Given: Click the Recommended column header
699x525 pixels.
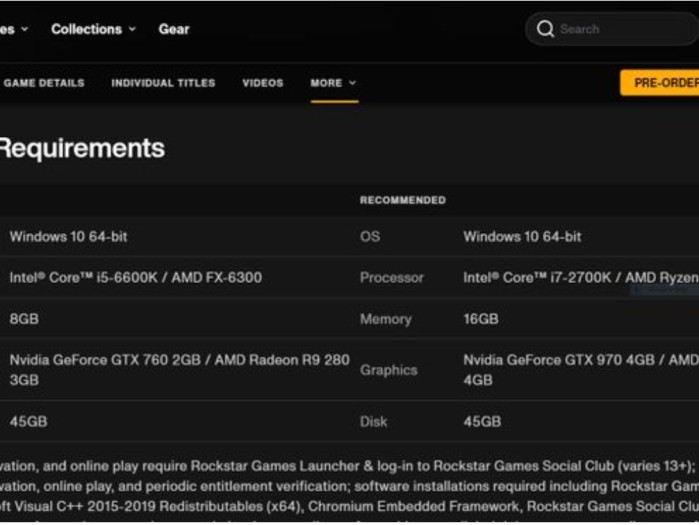Looking at the screenshot, I should pyautogui.click(x=403, y=200).
